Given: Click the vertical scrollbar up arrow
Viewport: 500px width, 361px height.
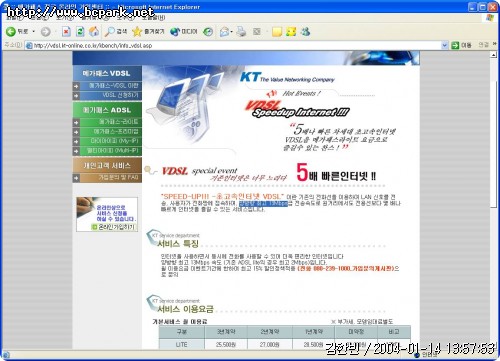Looking at the screenshot, I should [x=493, y=55].
